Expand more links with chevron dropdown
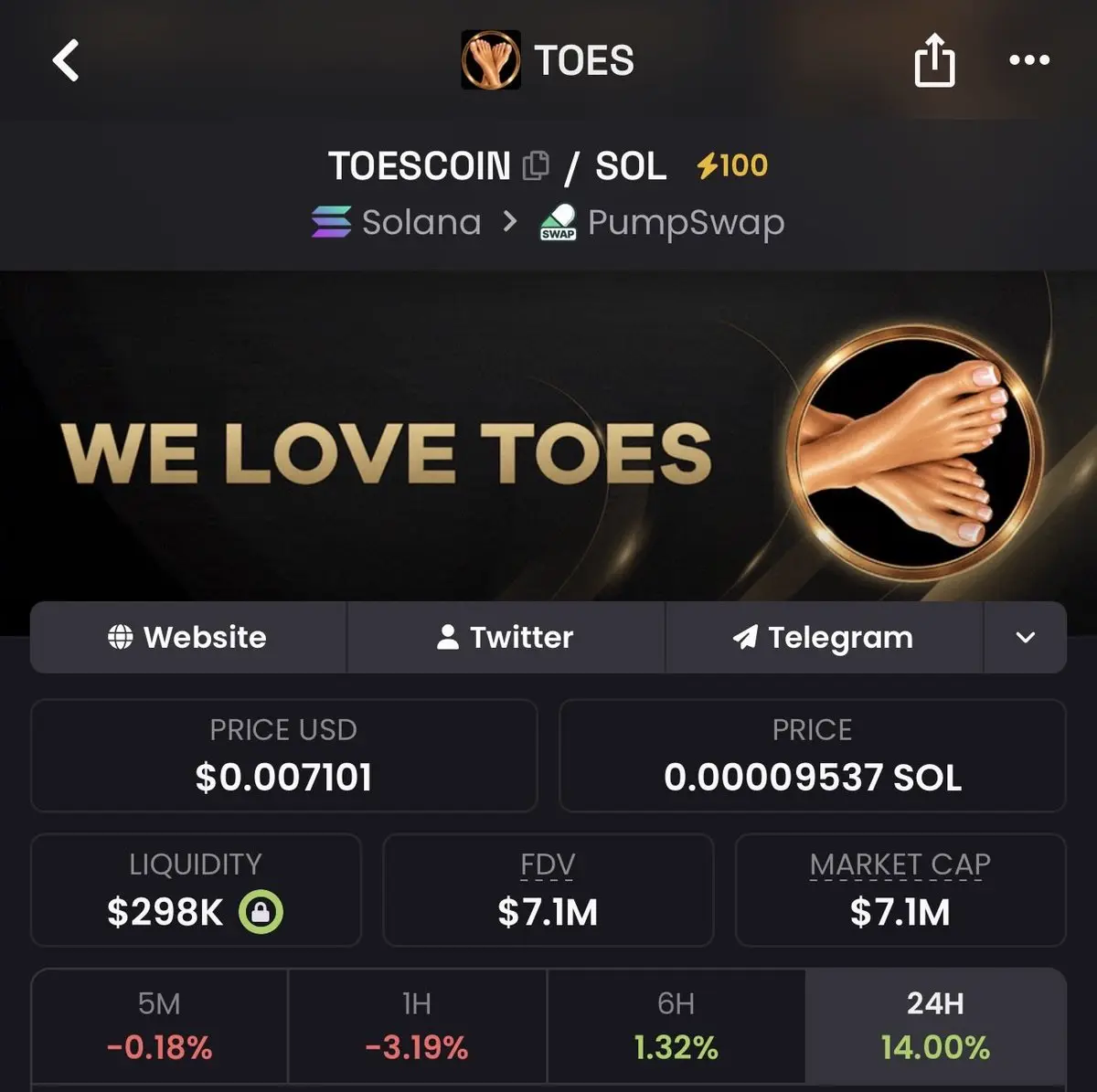 (x=1026, y=637)
